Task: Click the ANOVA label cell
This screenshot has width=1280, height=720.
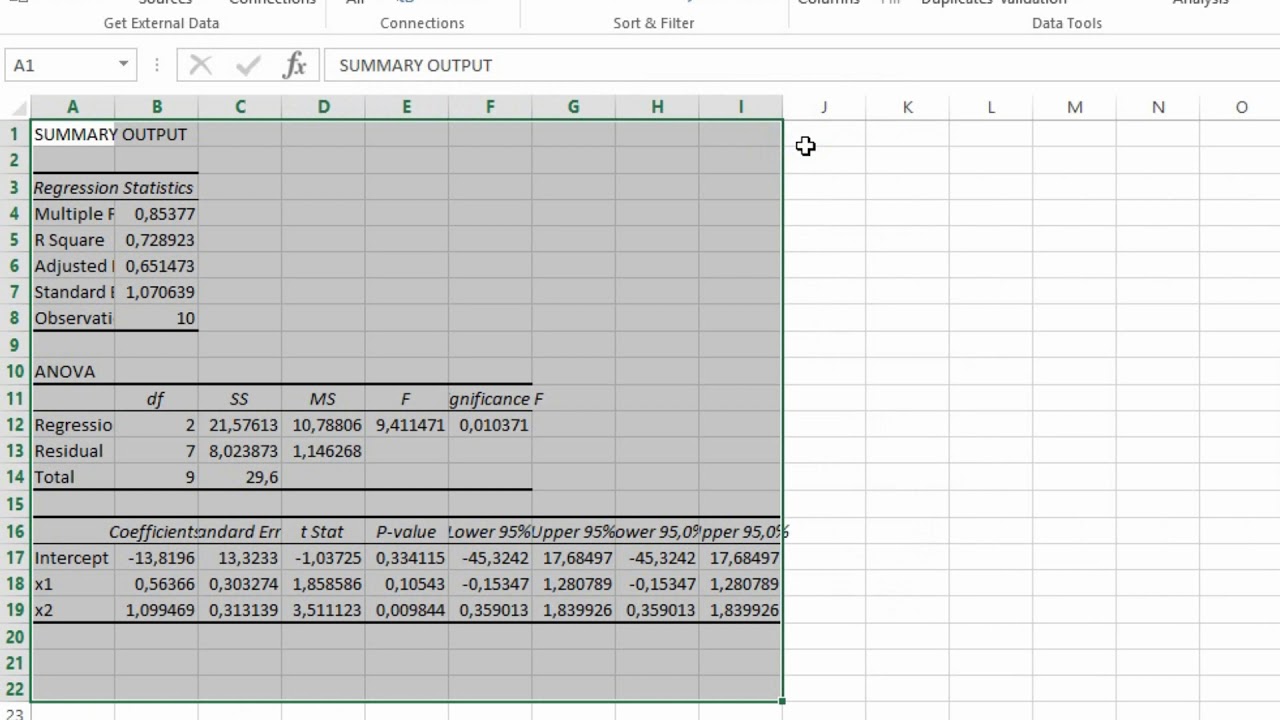Action: [x=73, y=371]
